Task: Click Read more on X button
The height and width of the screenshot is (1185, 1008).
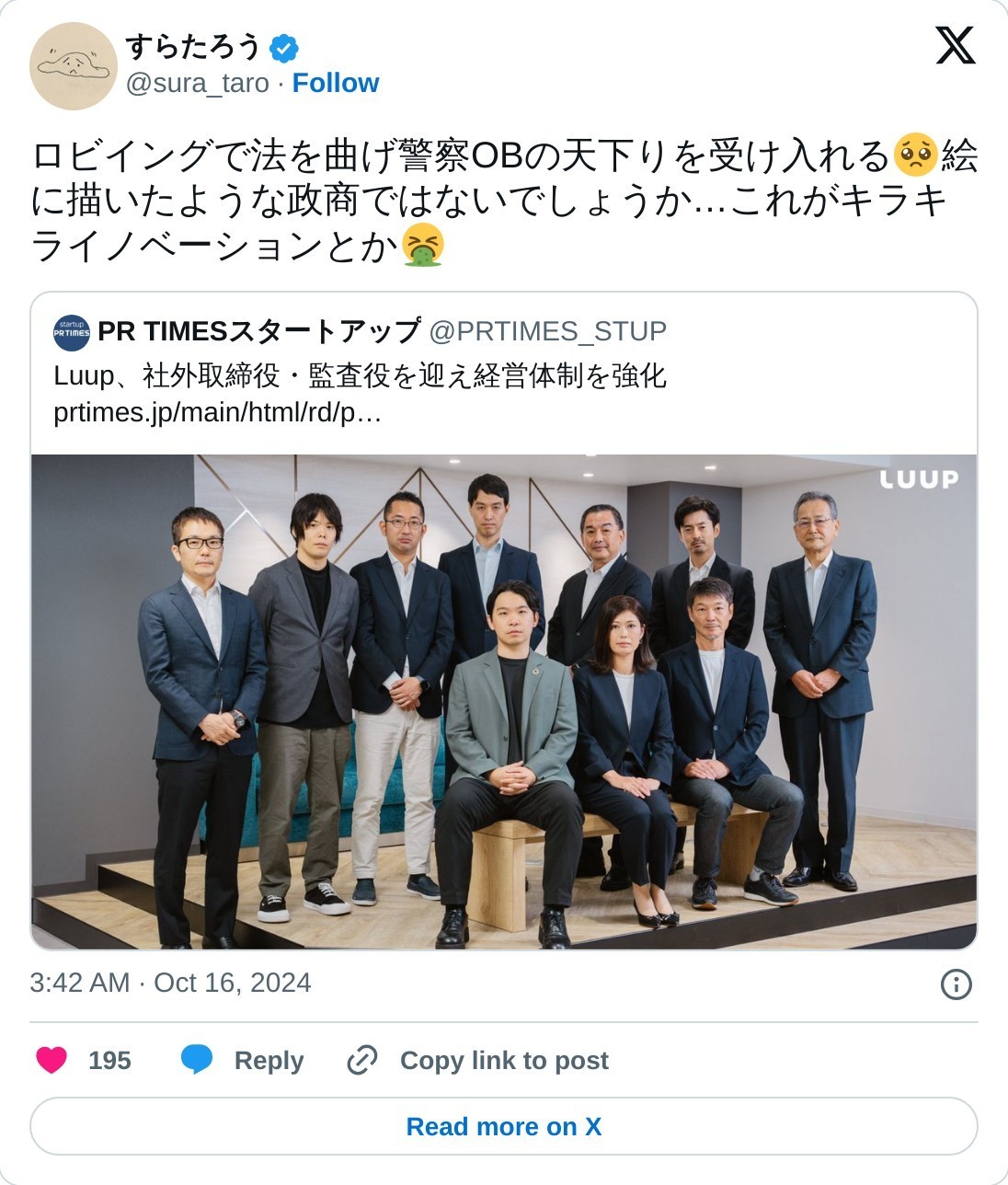Action: pos(504,1126)
